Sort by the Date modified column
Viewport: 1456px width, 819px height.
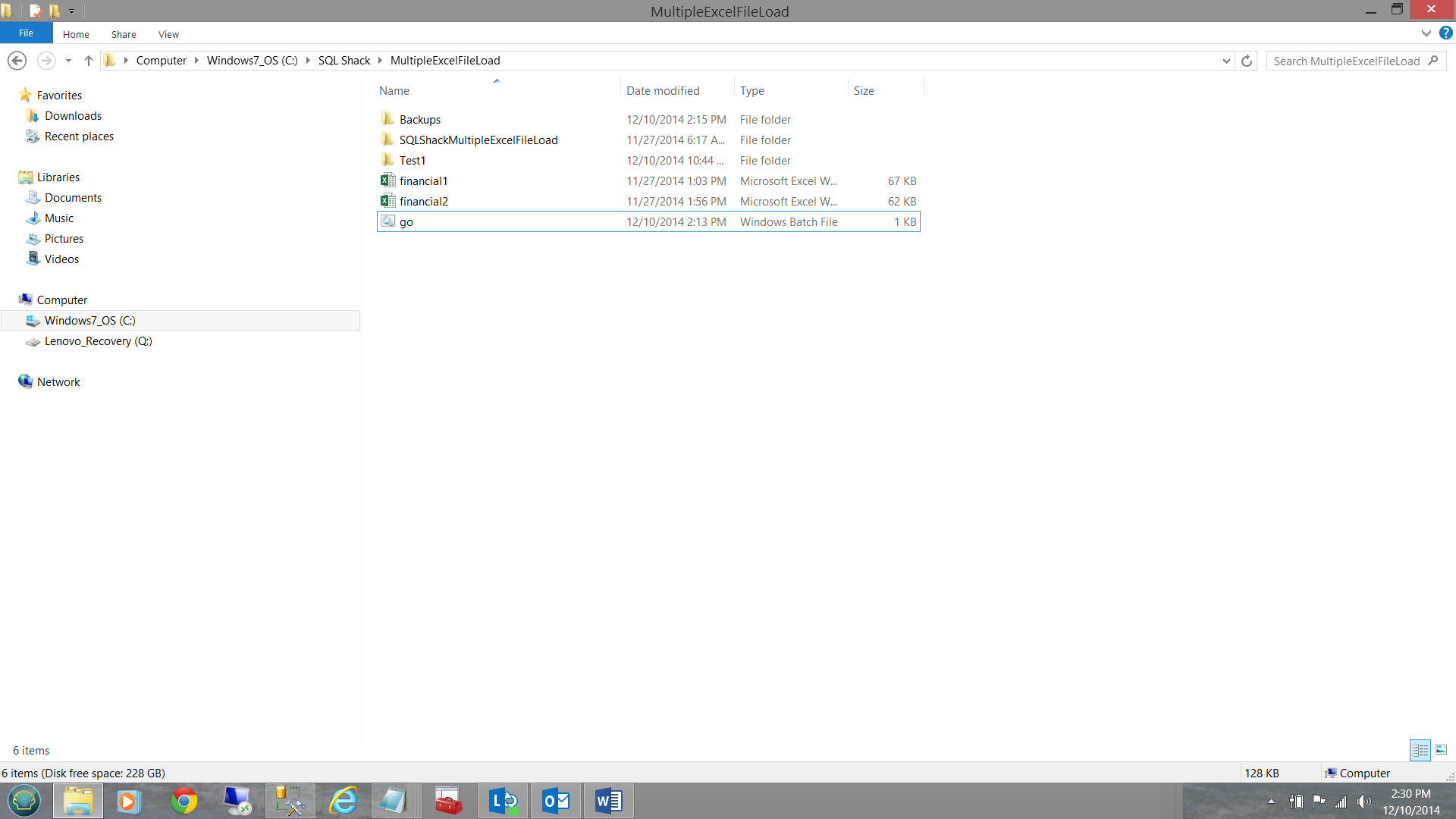pyautogui.click(x=663, y=90)
